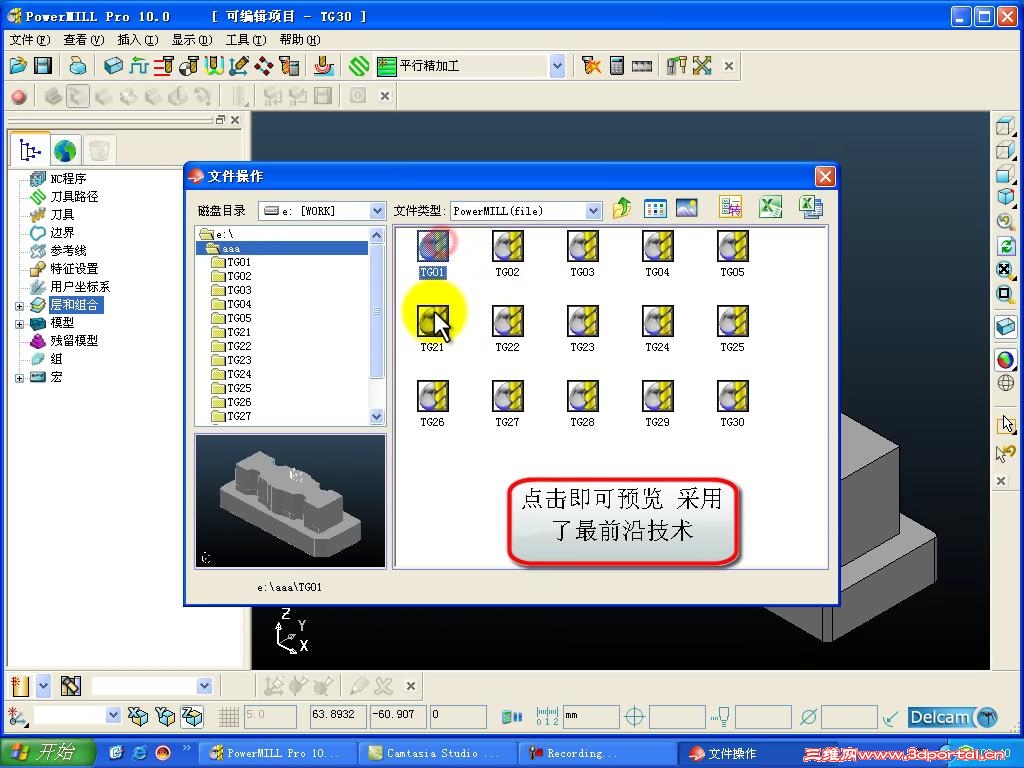Open the 磁盘目录 drive dropdown
The image size is (1024, 768).
pos(377,211)
